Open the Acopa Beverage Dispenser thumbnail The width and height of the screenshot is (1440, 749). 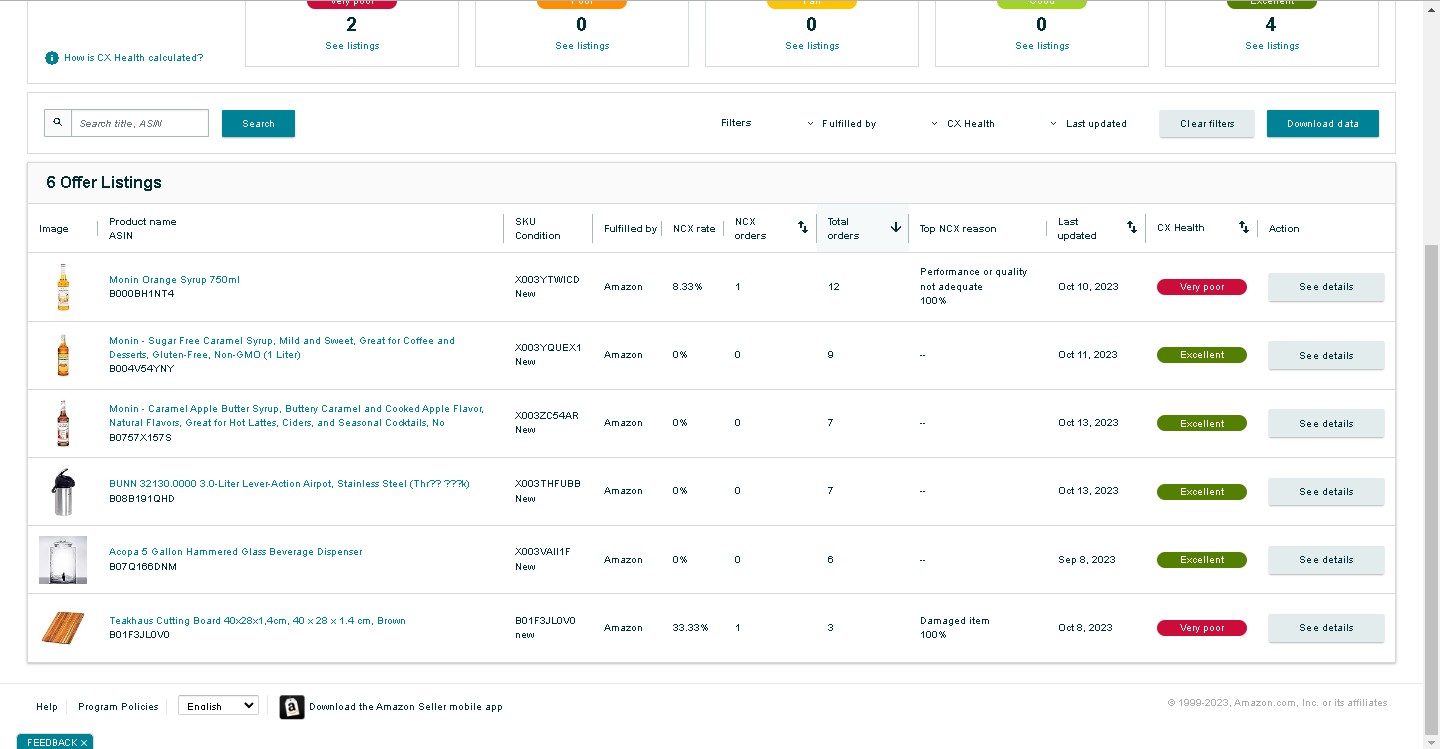click(x=63, y=560)
